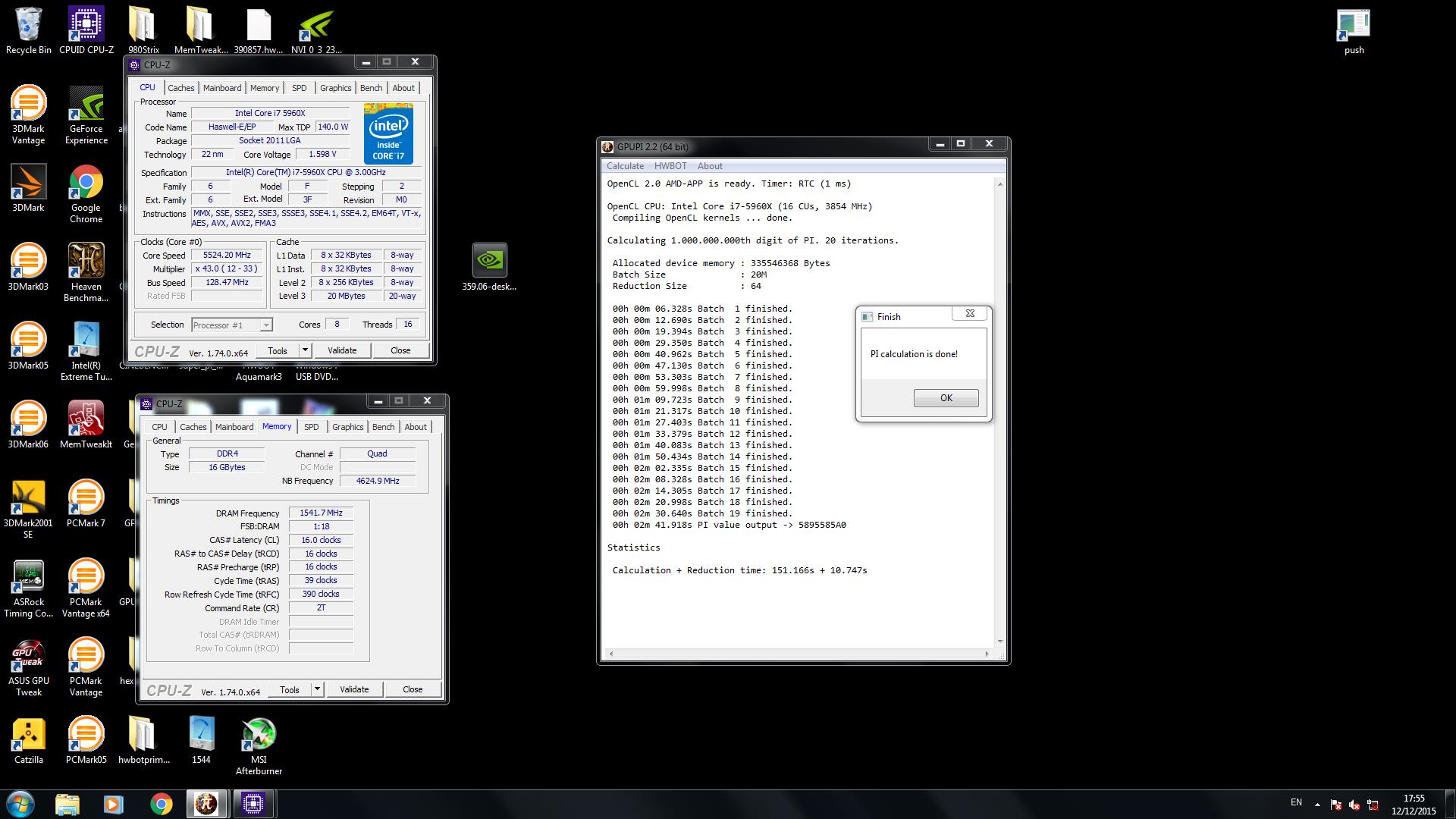Viewport: 1456px width, 819px height.
Task: Launch PCMark Vantage x64 shortcut
Action: click(86, 588)
